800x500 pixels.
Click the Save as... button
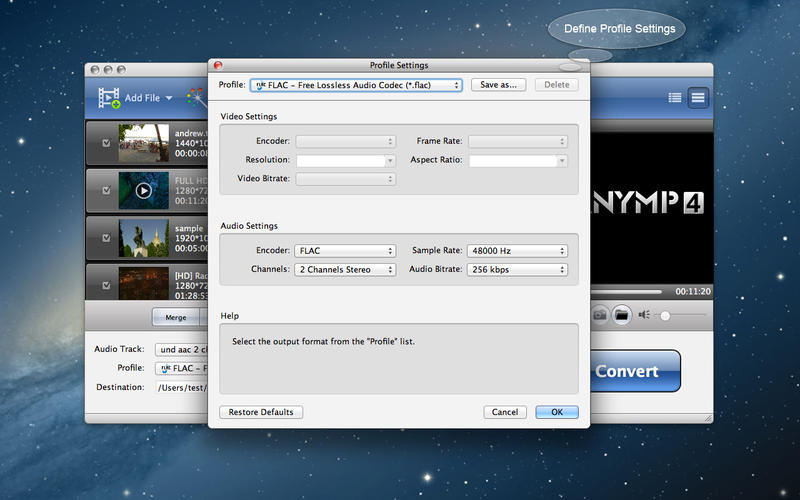coord(498,85)
